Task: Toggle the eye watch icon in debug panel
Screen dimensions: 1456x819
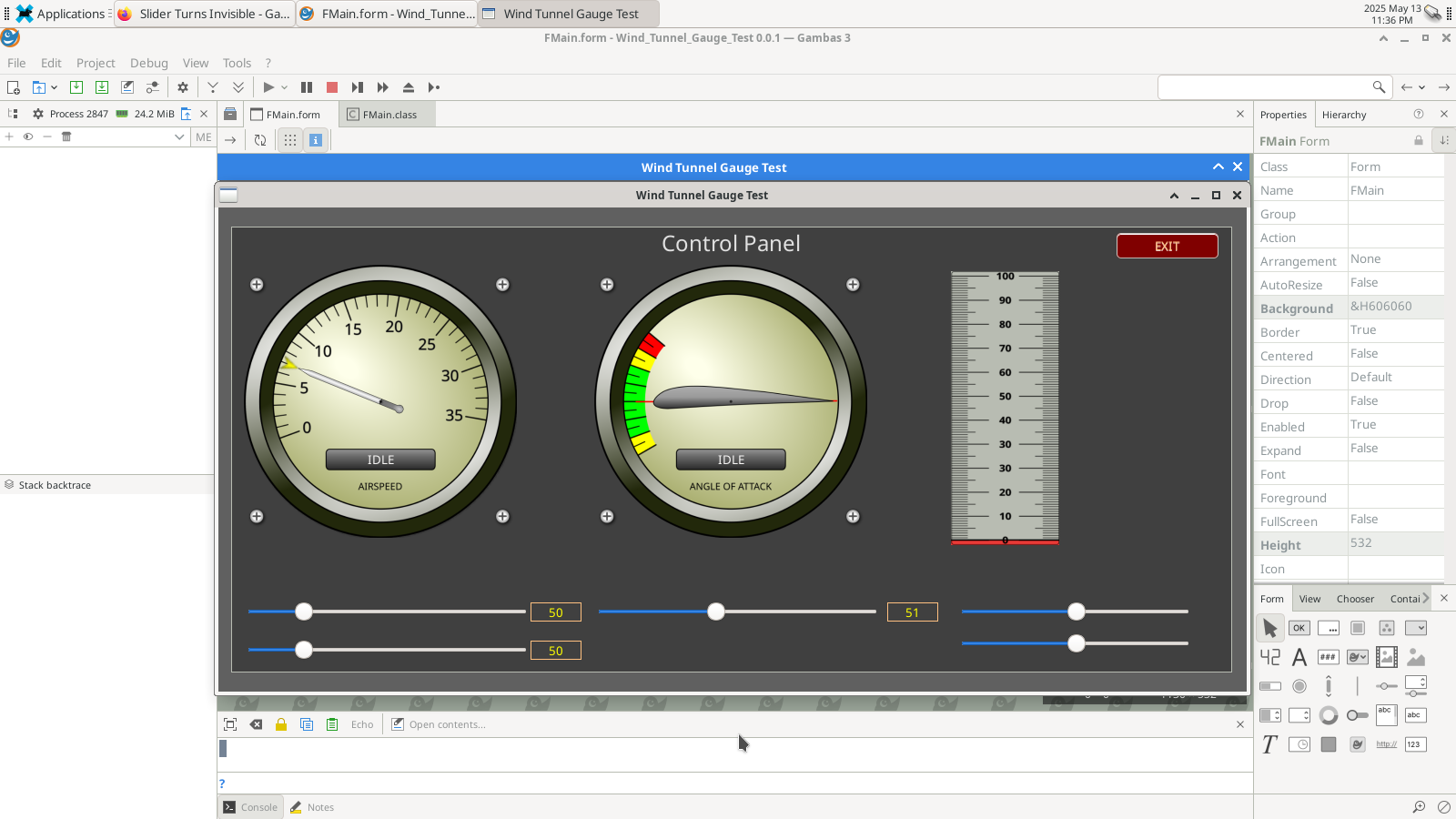Action: pyautogui.click(x=28, y=136)
